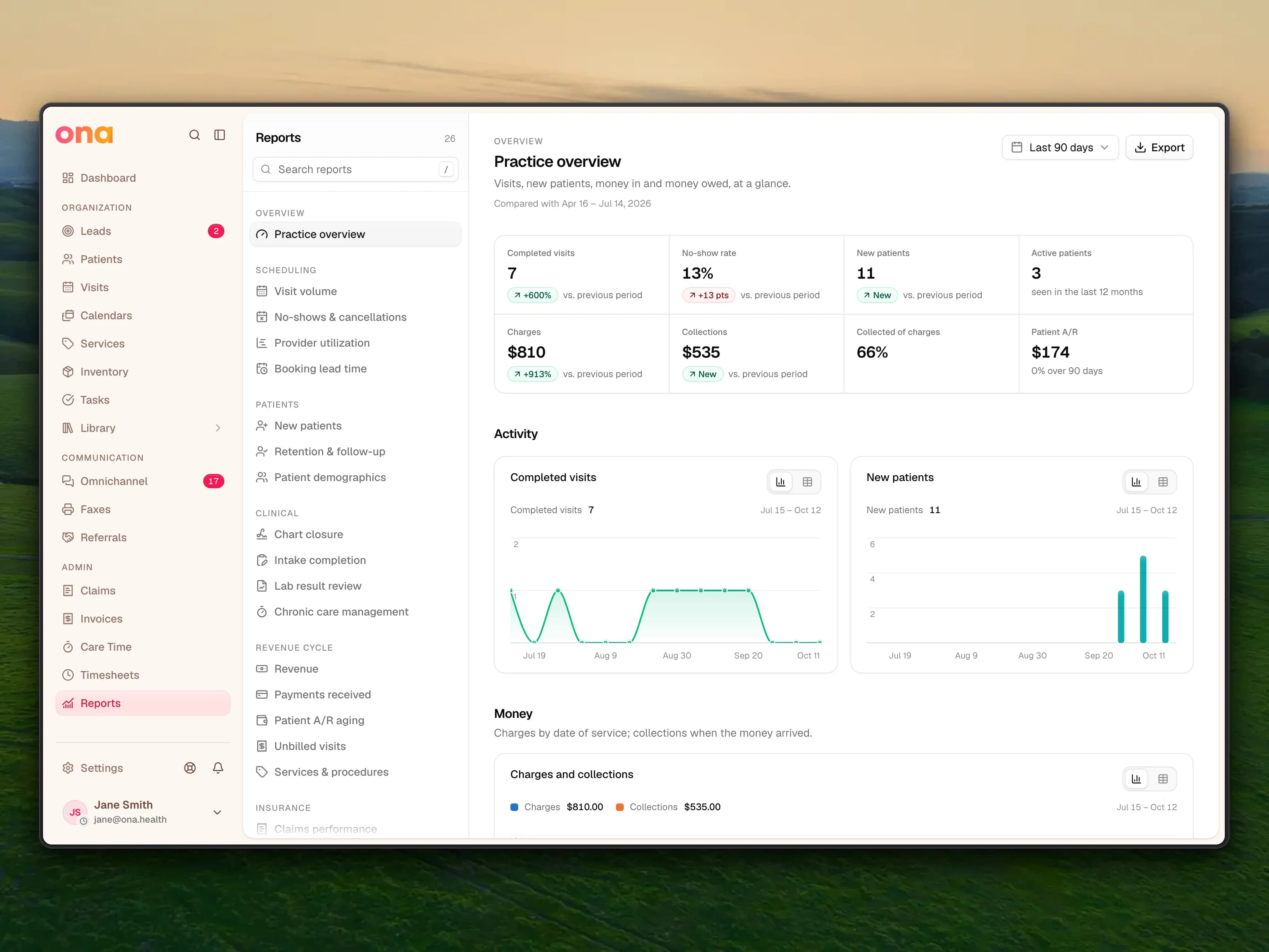The width and height of the screenshot is (1269, 952).
Task: Click the Booking lead time icon
Action: [x=261, y=369]
